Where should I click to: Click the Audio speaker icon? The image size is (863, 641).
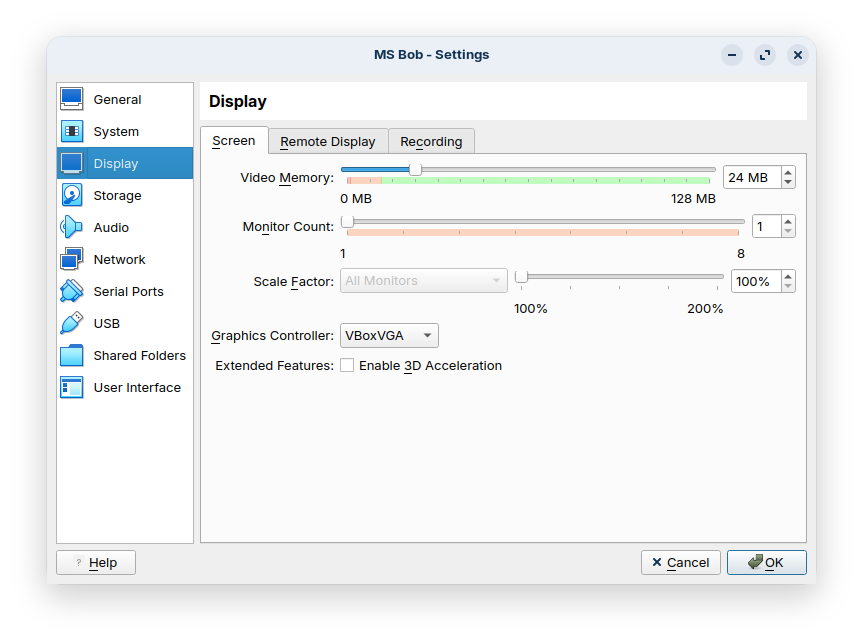(x=72, y=227)
